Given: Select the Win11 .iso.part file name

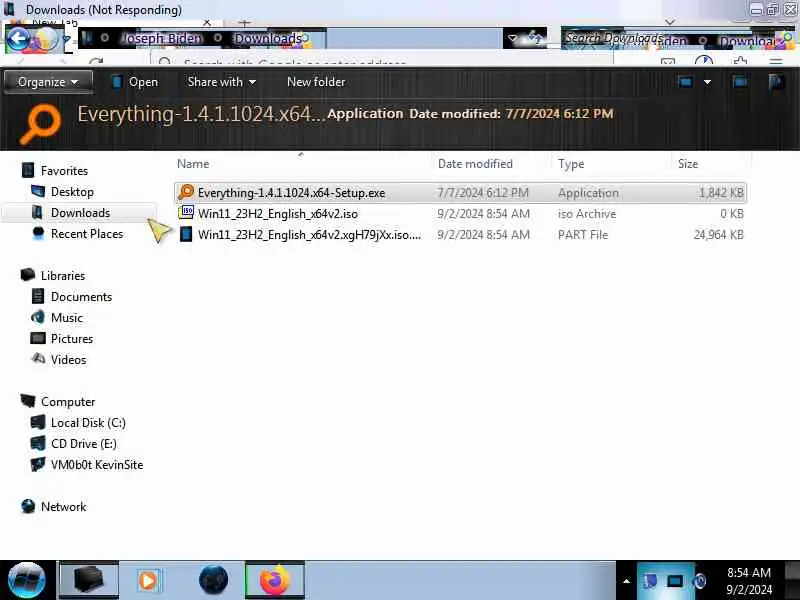Looking at the screenshot, I should (309, 235).
